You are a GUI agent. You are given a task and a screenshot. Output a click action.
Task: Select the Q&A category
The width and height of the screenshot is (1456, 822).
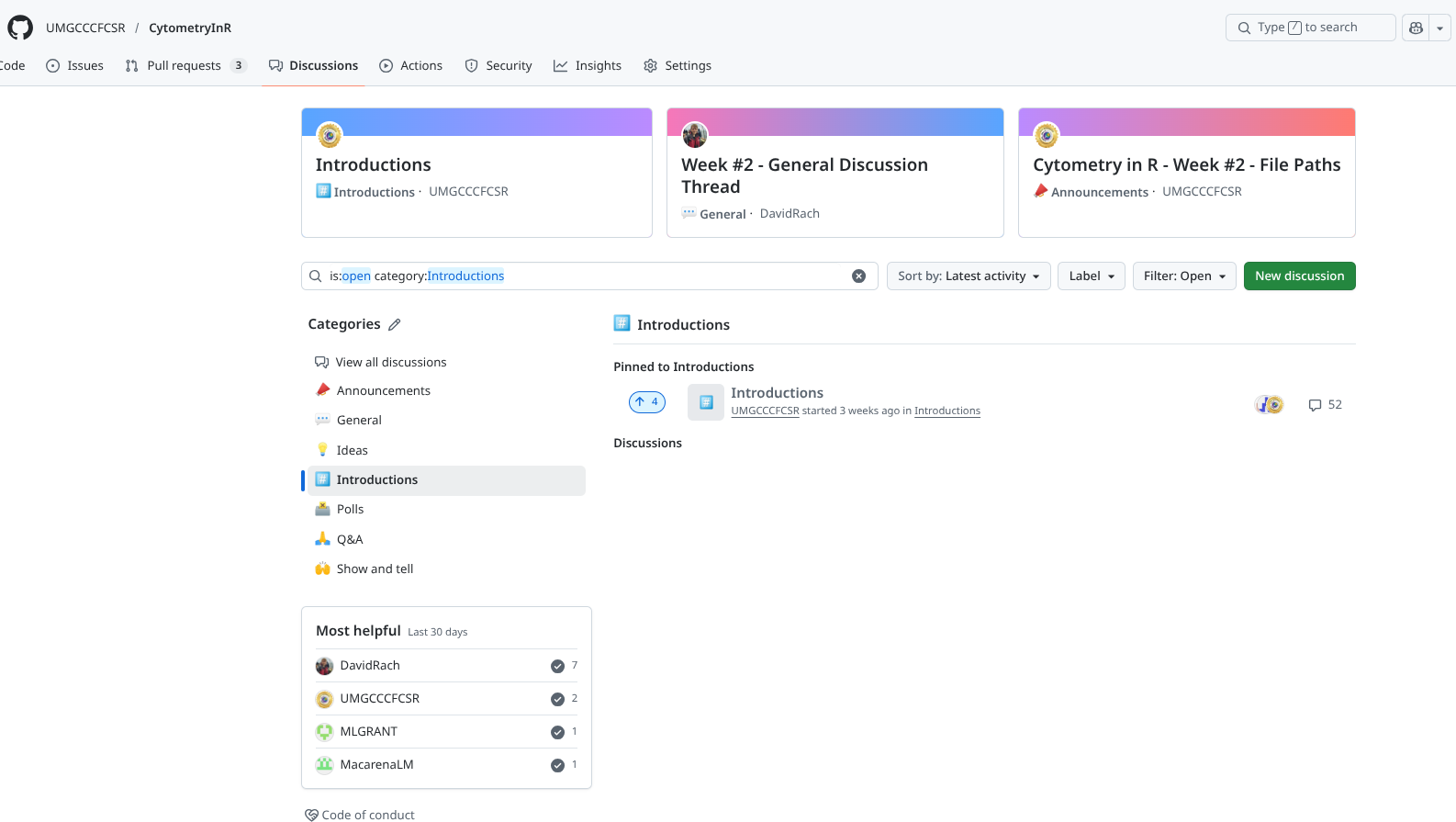pos(350,540)
